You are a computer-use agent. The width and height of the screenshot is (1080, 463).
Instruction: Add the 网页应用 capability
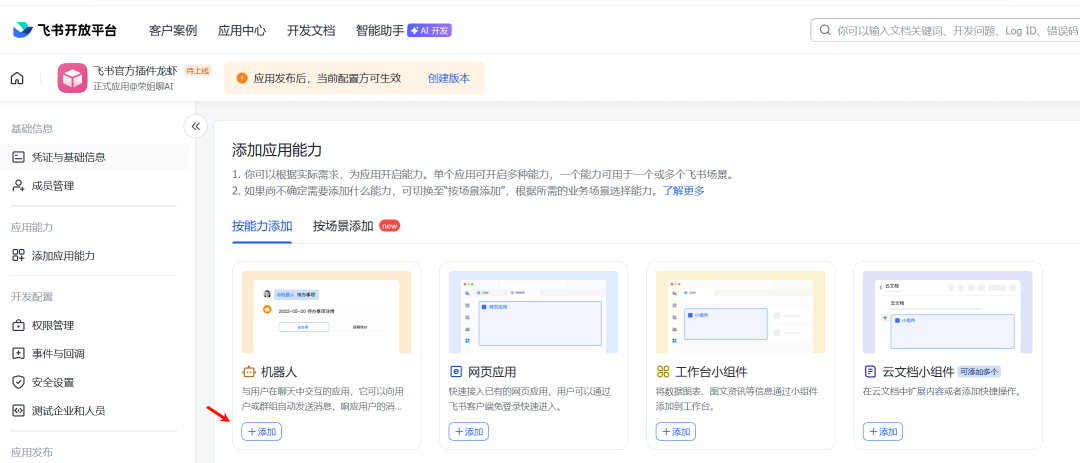click(468, 432)
